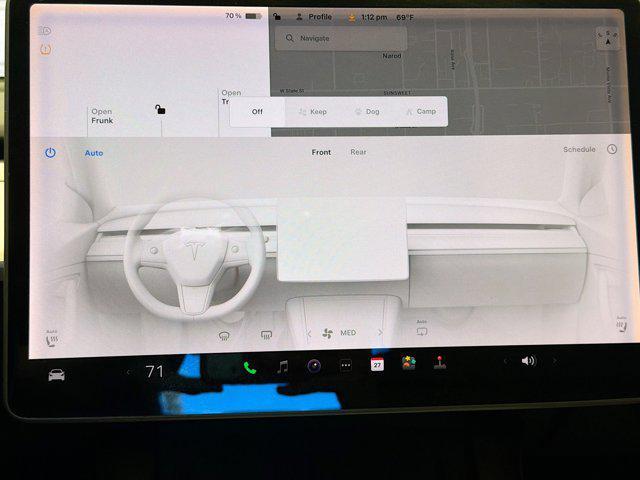Open the Phone app
The height and width of the screenshot is (480, 640).
click(x=250, y=368)
